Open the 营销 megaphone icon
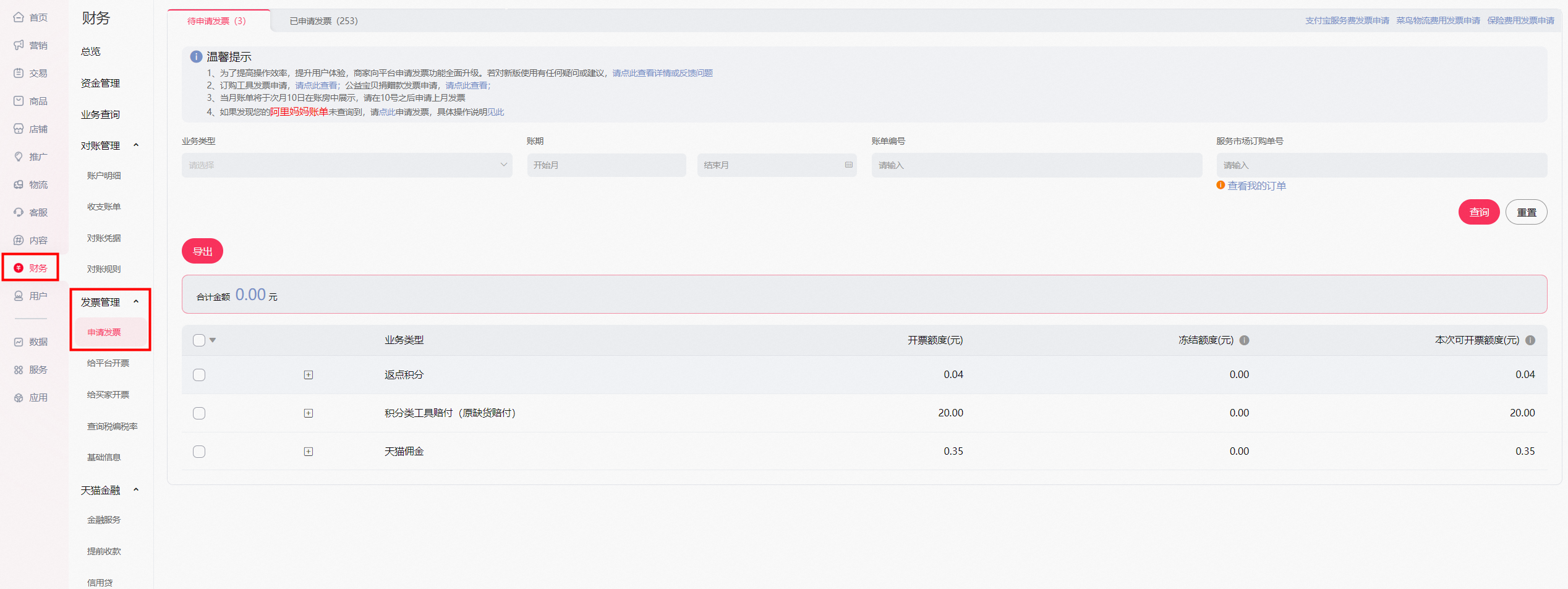1568x589 pixels. (x=19, y=45)
